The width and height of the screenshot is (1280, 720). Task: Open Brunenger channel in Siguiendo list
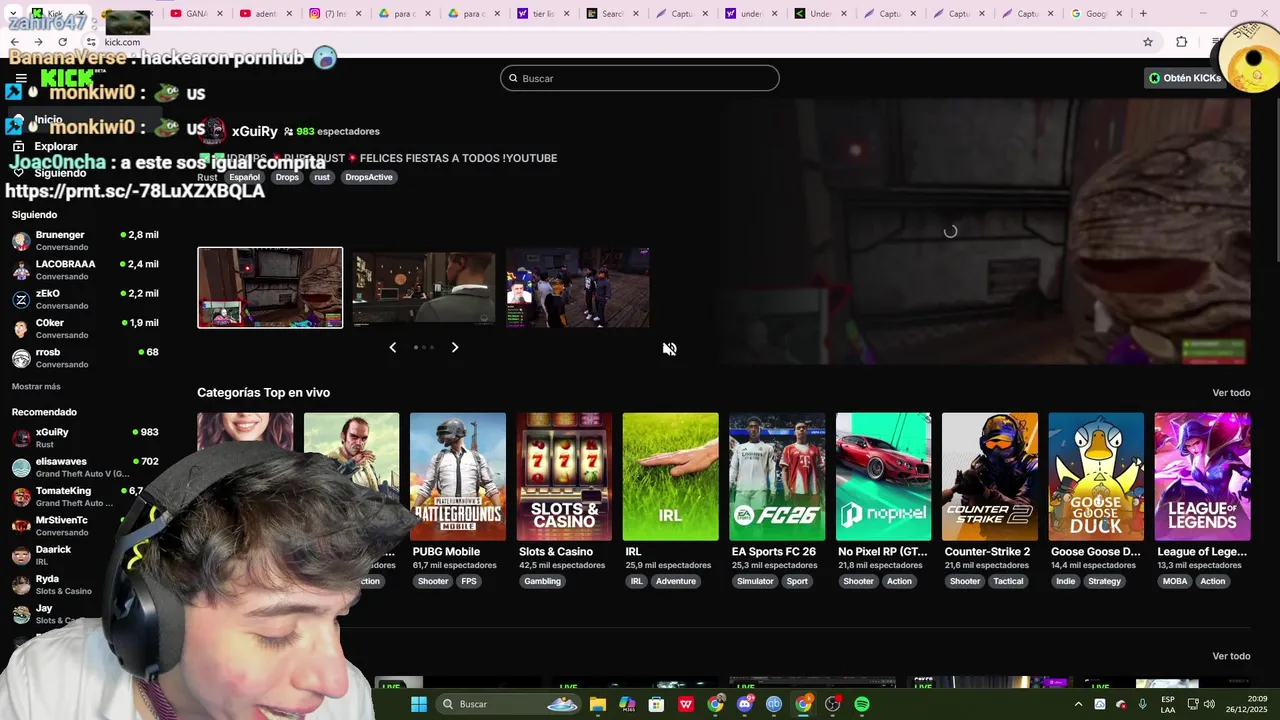pos(85,241)
